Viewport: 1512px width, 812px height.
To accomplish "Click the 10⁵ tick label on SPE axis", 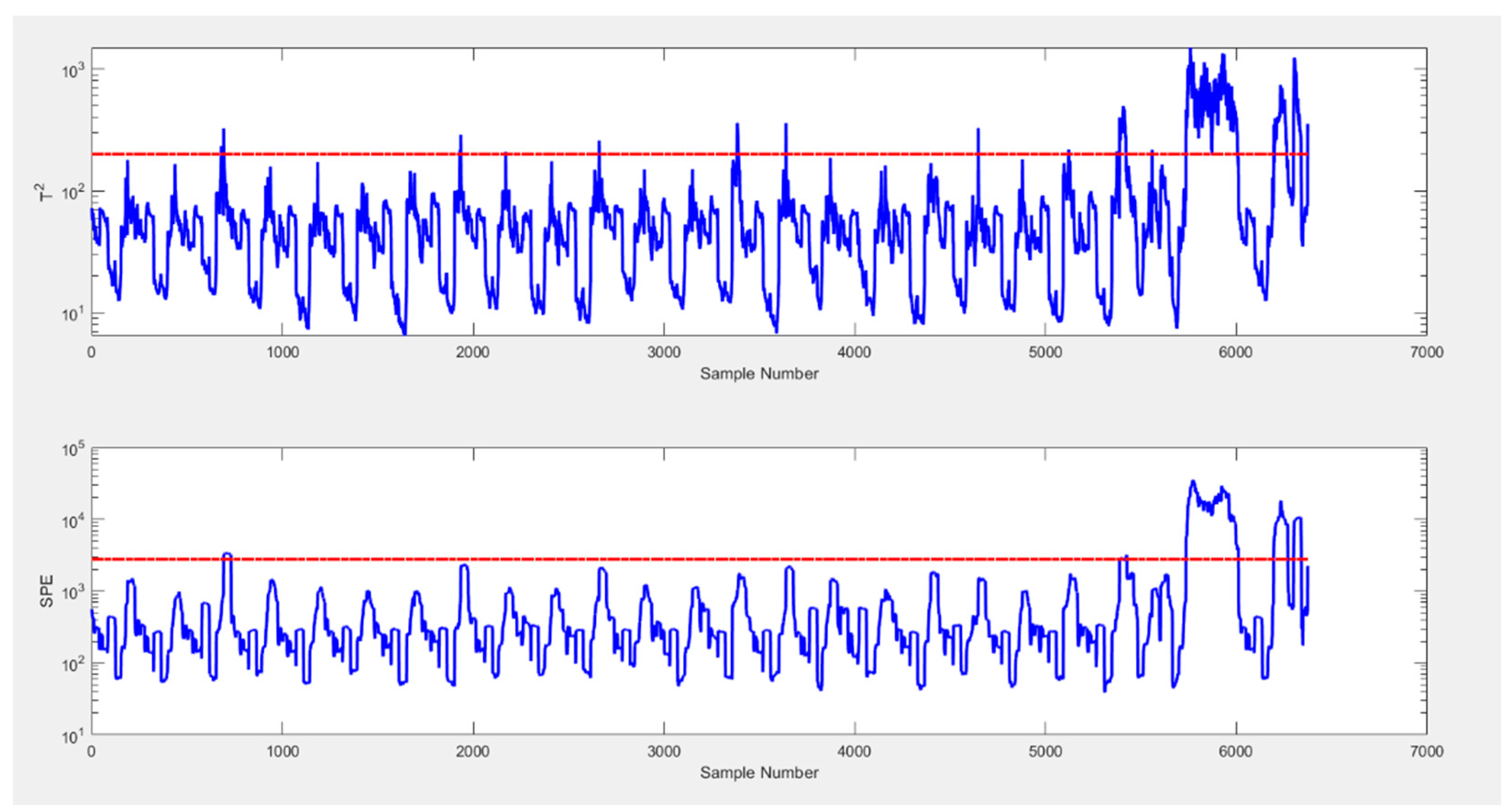I will pyautogui.click(x=73, y=450).
